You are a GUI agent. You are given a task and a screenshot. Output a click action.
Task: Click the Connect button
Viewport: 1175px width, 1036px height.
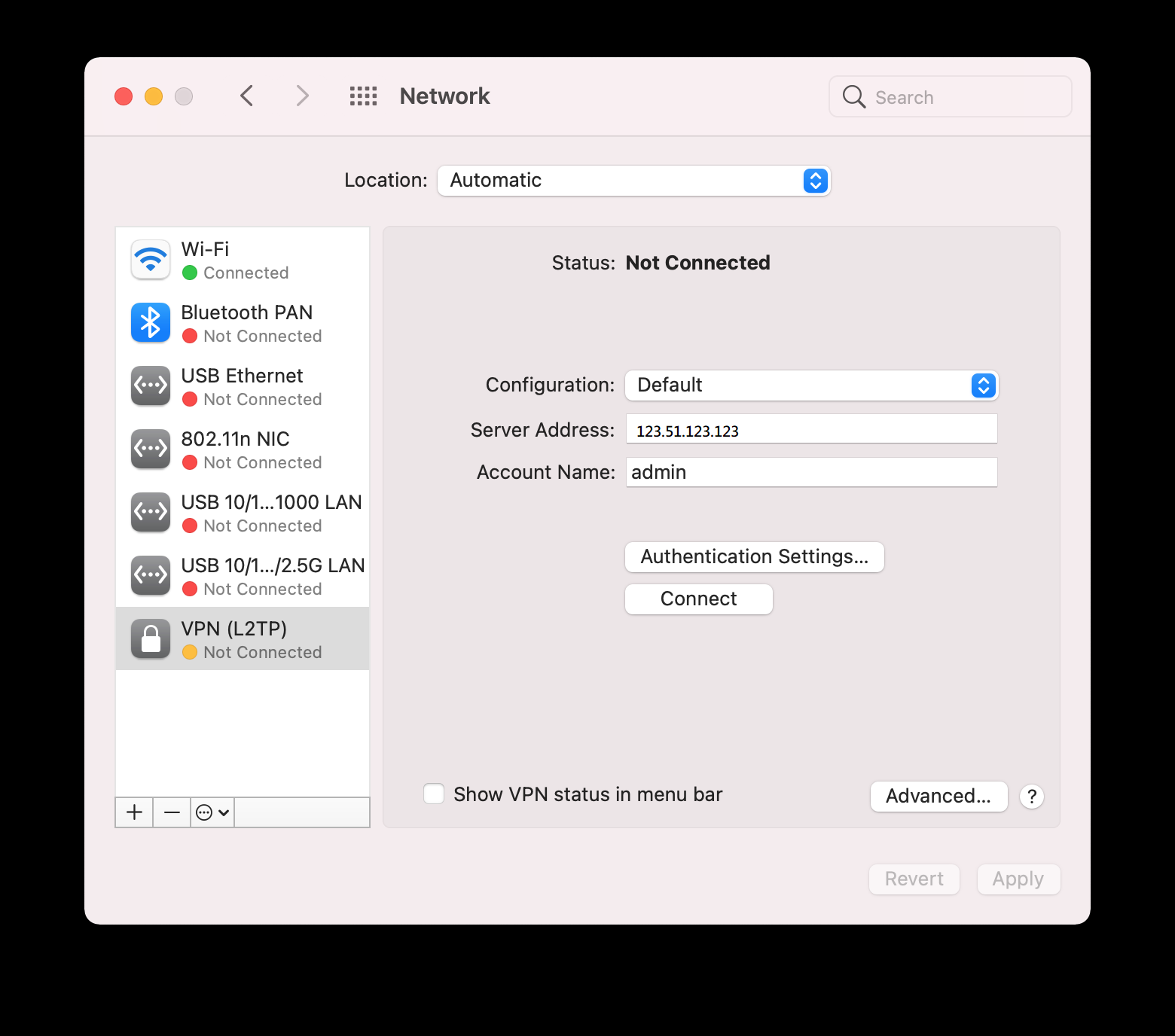tap(699, 599)
